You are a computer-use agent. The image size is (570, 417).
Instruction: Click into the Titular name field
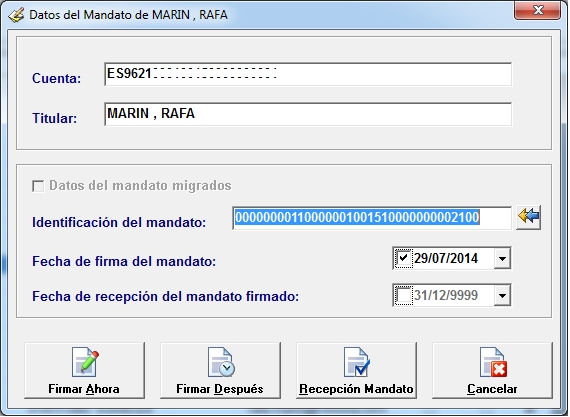308,114
